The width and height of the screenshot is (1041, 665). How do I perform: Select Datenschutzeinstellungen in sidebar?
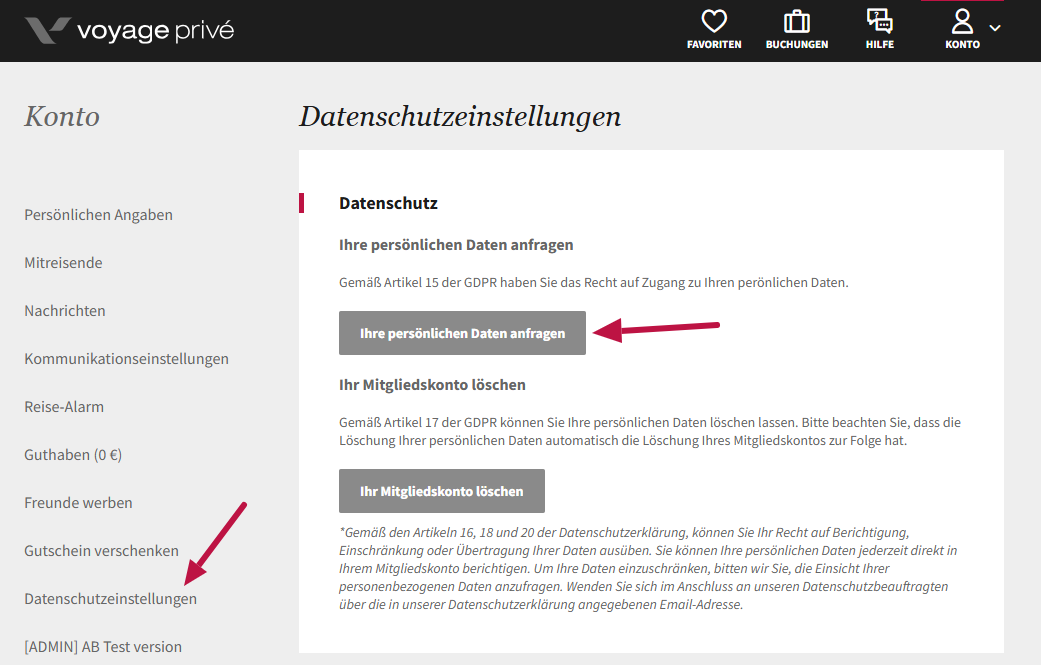point(110,599)
